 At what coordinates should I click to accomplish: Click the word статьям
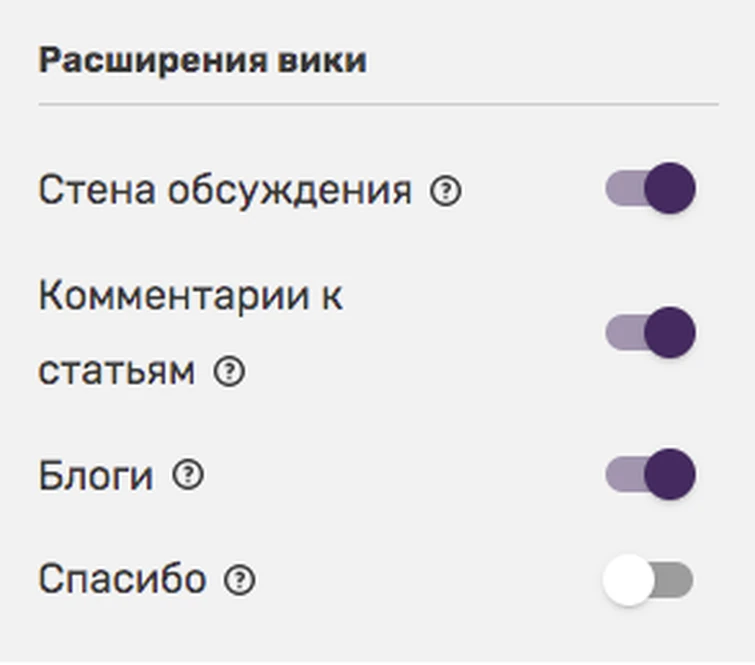[x=116, y=372]
